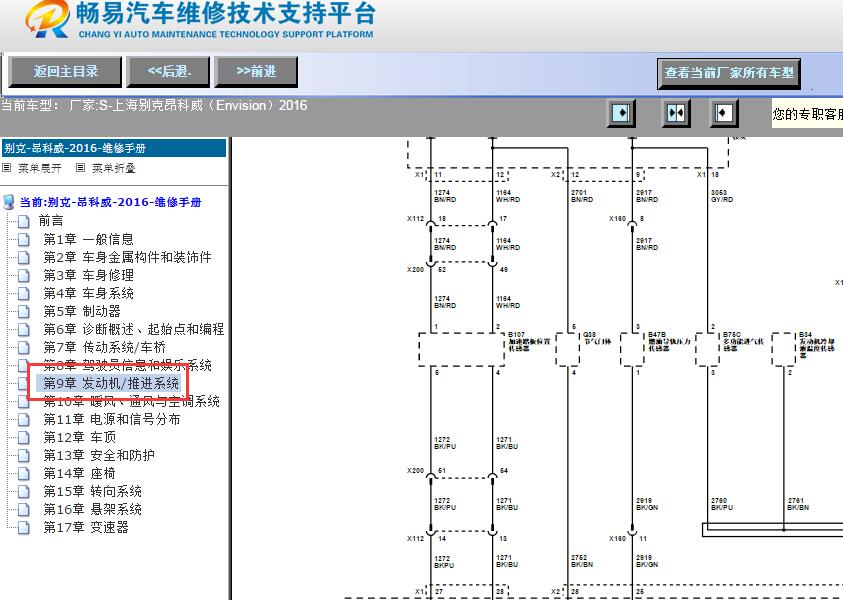Open 第5章 制动器
This screenshot has height=600, width=843.
coord(82,311)
